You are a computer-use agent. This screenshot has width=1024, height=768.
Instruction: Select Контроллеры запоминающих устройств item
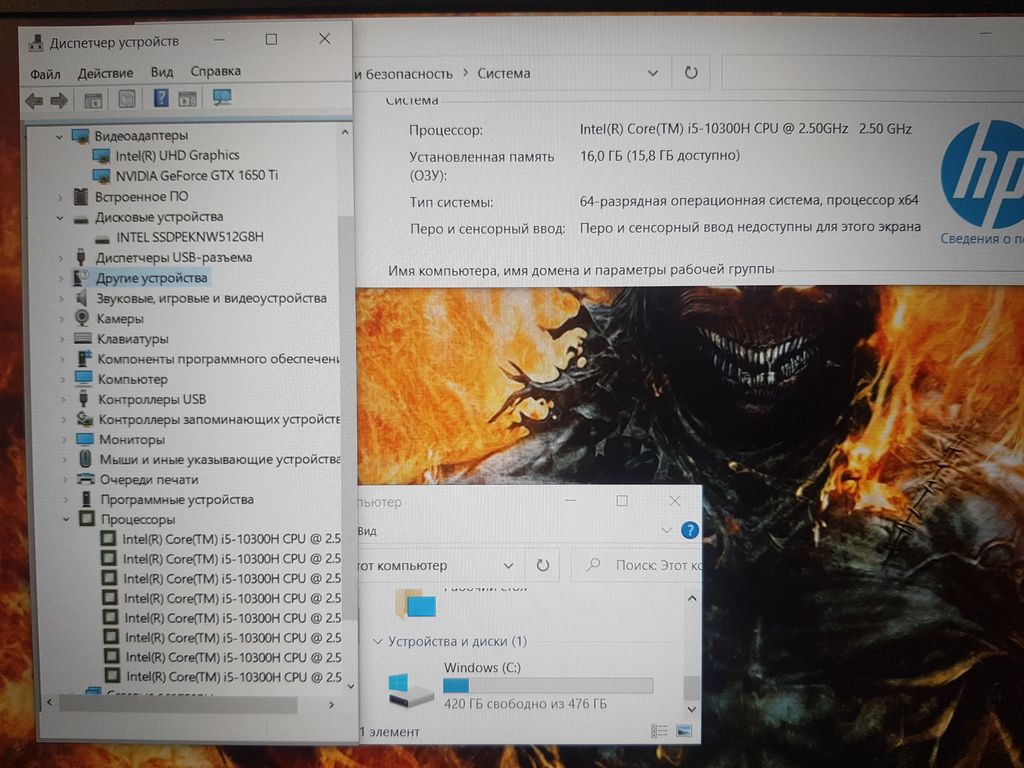tap(219, 419)
